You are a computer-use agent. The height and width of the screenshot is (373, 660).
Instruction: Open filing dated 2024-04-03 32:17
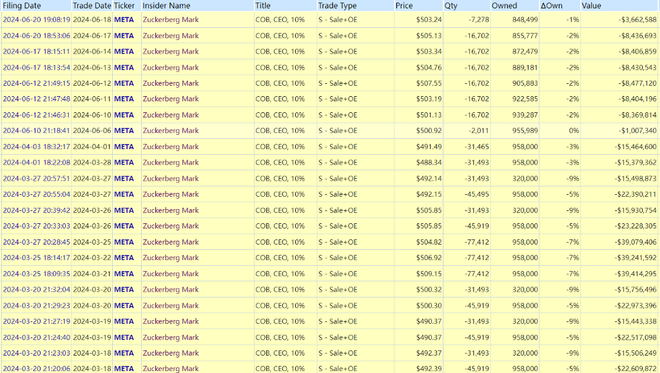pos(36,147)
